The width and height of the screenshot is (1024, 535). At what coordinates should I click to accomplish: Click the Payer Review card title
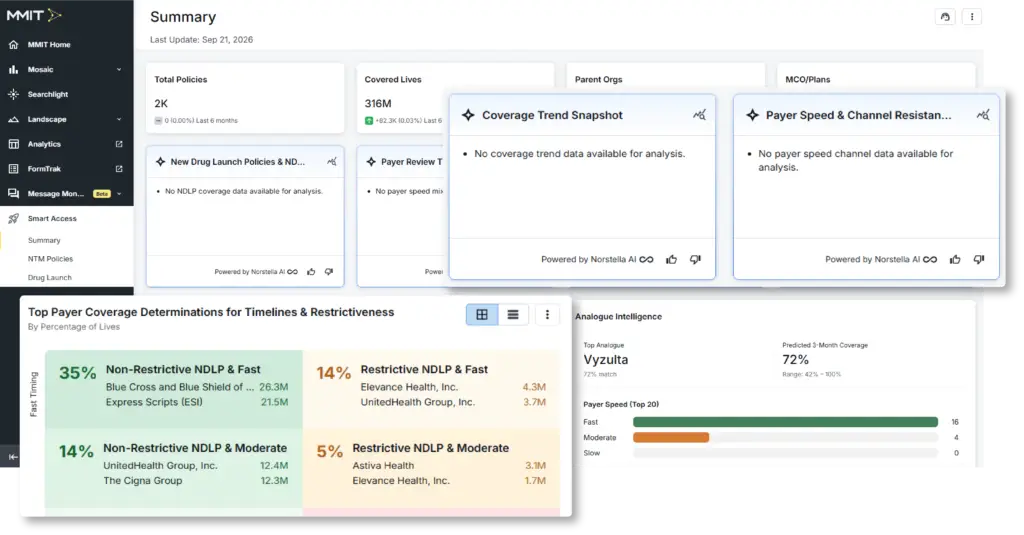pyautogui.click(x=411, y=161)
